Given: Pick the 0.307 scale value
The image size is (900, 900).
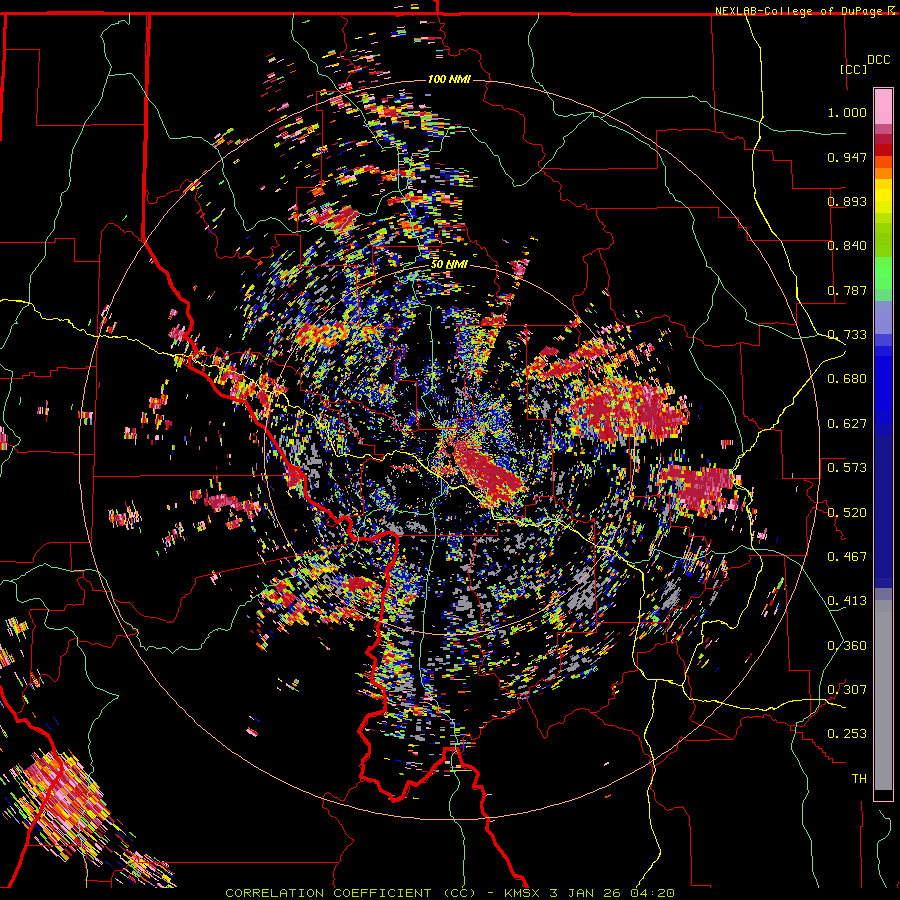Looking at the screenshot, I should point(847,690).
